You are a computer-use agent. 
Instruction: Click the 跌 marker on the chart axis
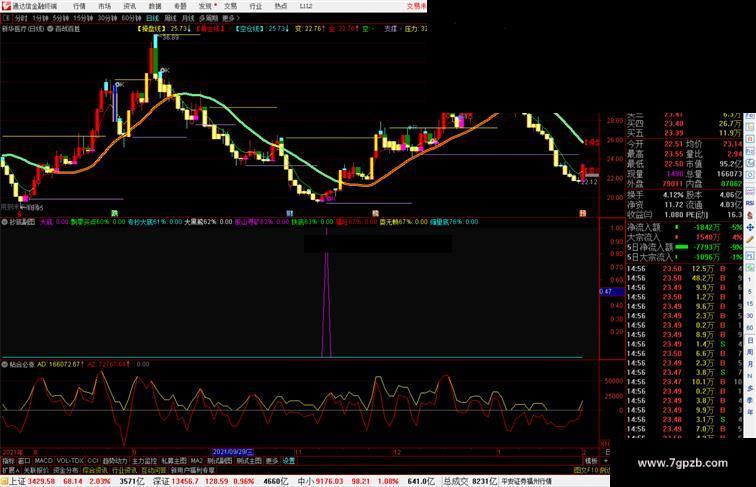click(x=115, y=213)
